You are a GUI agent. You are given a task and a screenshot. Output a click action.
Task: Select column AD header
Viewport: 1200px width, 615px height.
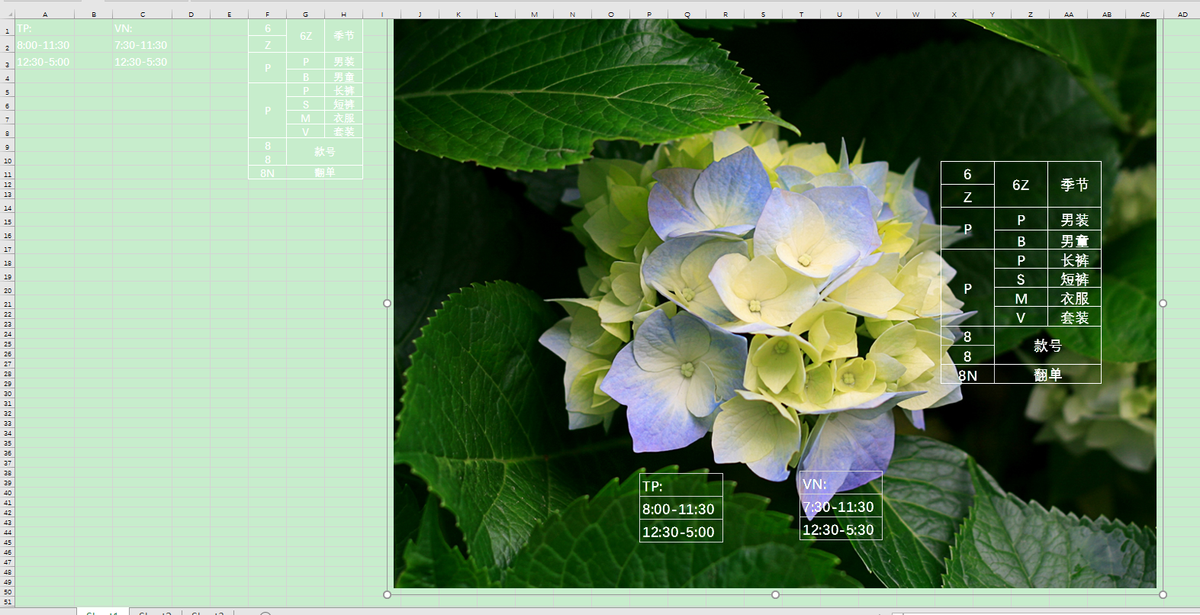coord(1182,14)
